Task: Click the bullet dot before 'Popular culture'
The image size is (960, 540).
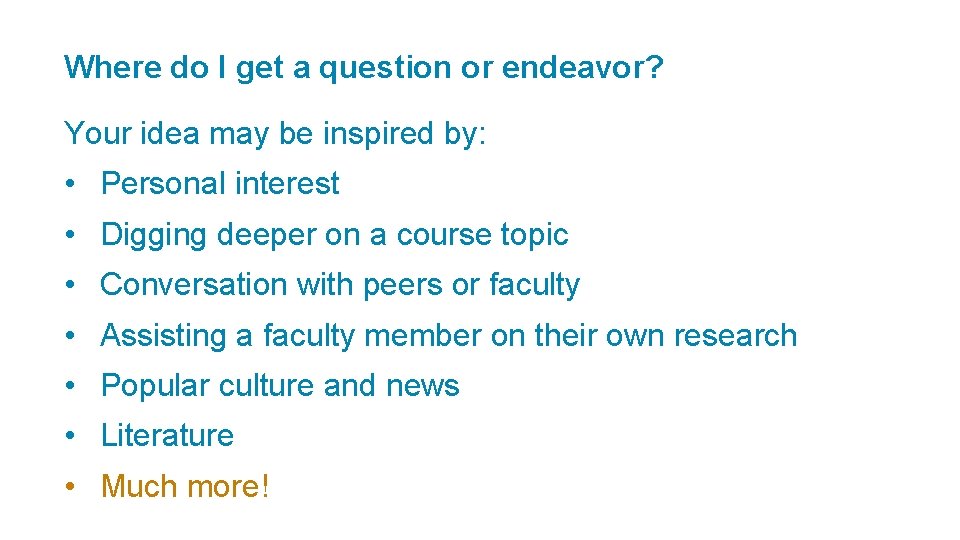Action: 70,386
